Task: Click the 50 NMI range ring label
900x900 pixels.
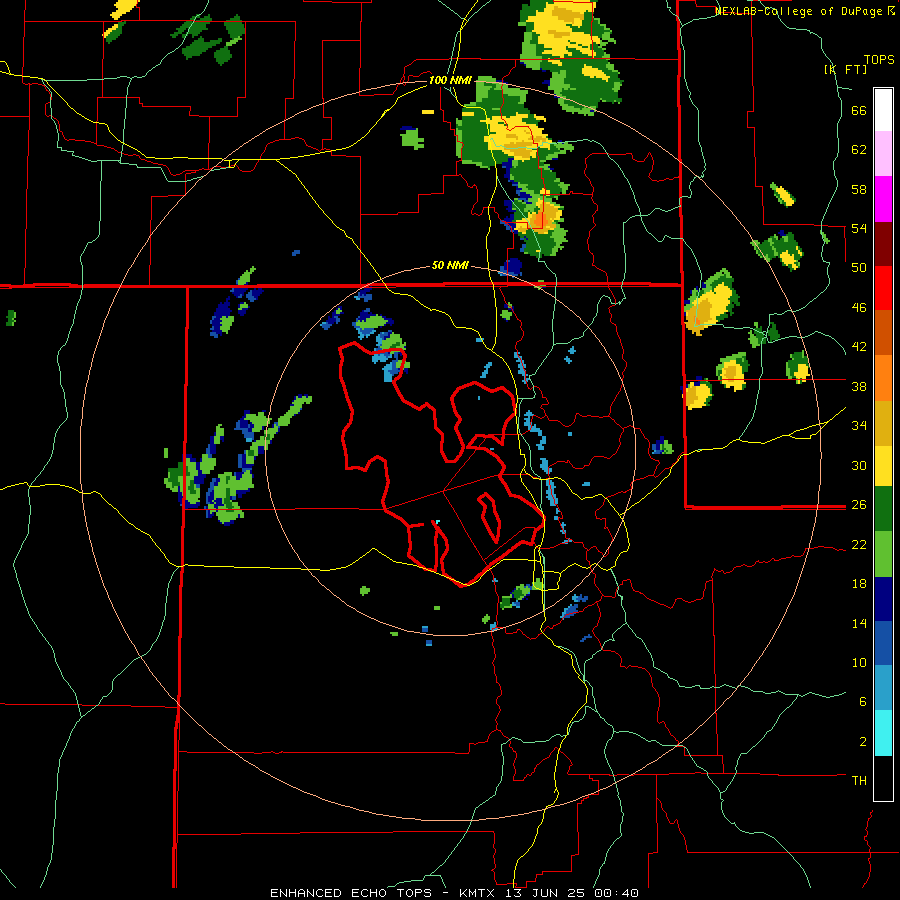Action: point(450,265)
